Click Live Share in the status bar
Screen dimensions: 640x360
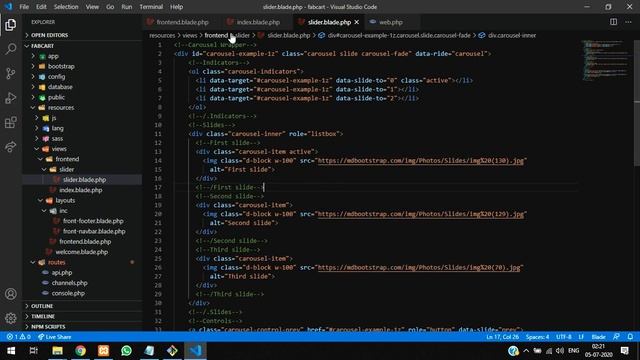coord(54,337)
